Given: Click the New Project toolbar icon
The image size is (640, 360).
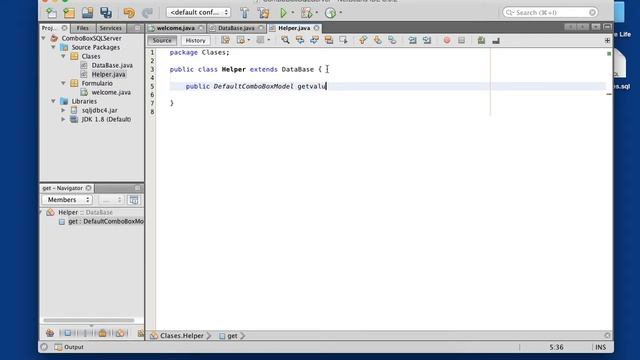Looking at the screenshot, I should 69,13.
